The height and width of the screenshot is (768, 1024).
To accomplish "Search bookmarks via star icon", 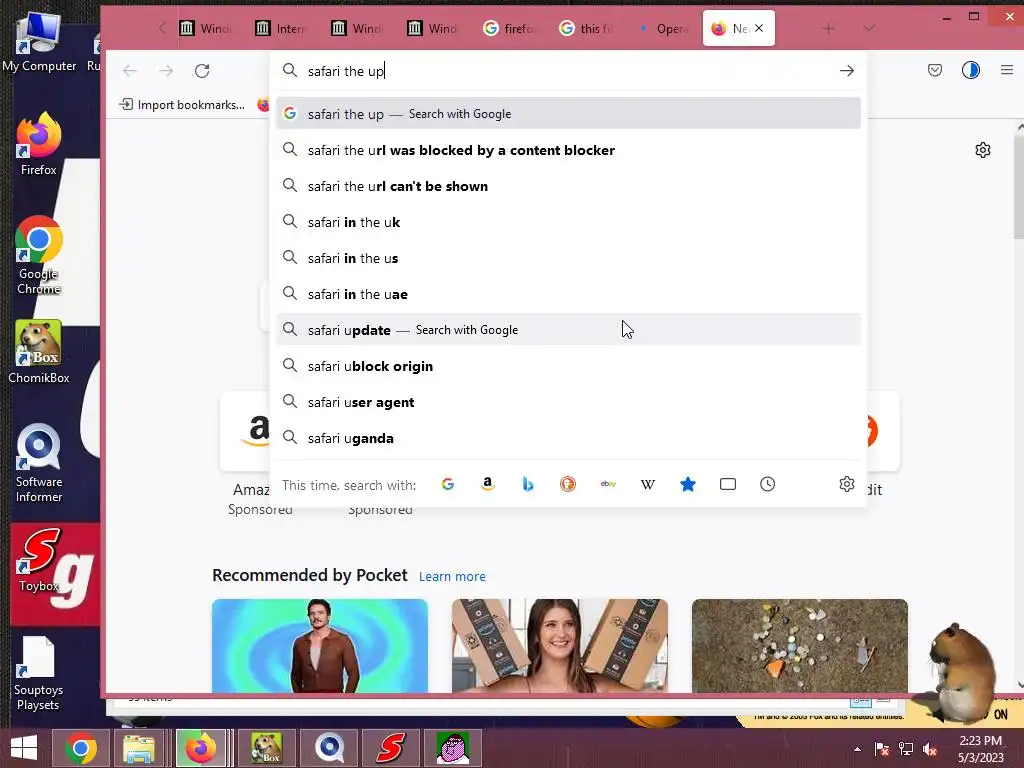I will [688, 485].
